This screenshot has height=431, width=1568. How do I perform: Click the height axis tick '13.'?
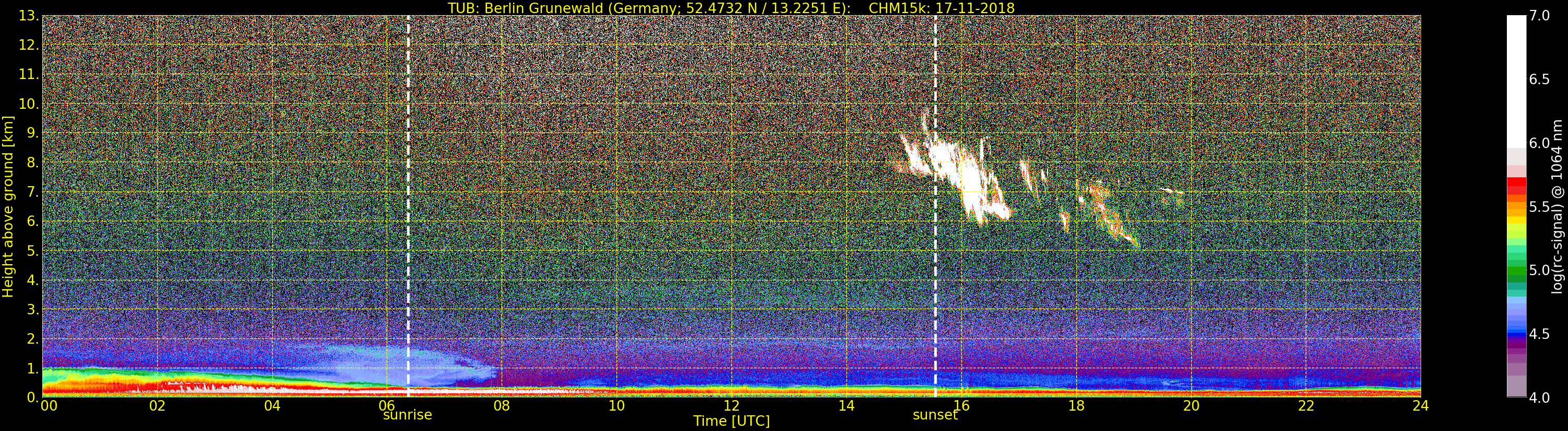coord(29,16)
